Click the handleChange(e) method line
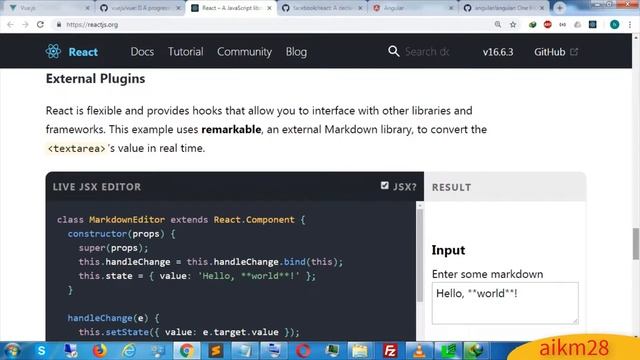The image size is (640, 360). coord(113,318)
